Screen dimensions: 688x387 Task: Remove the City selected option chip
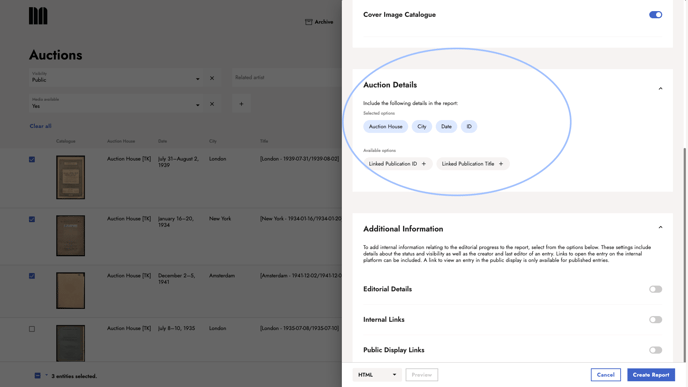tap(422, 126)
